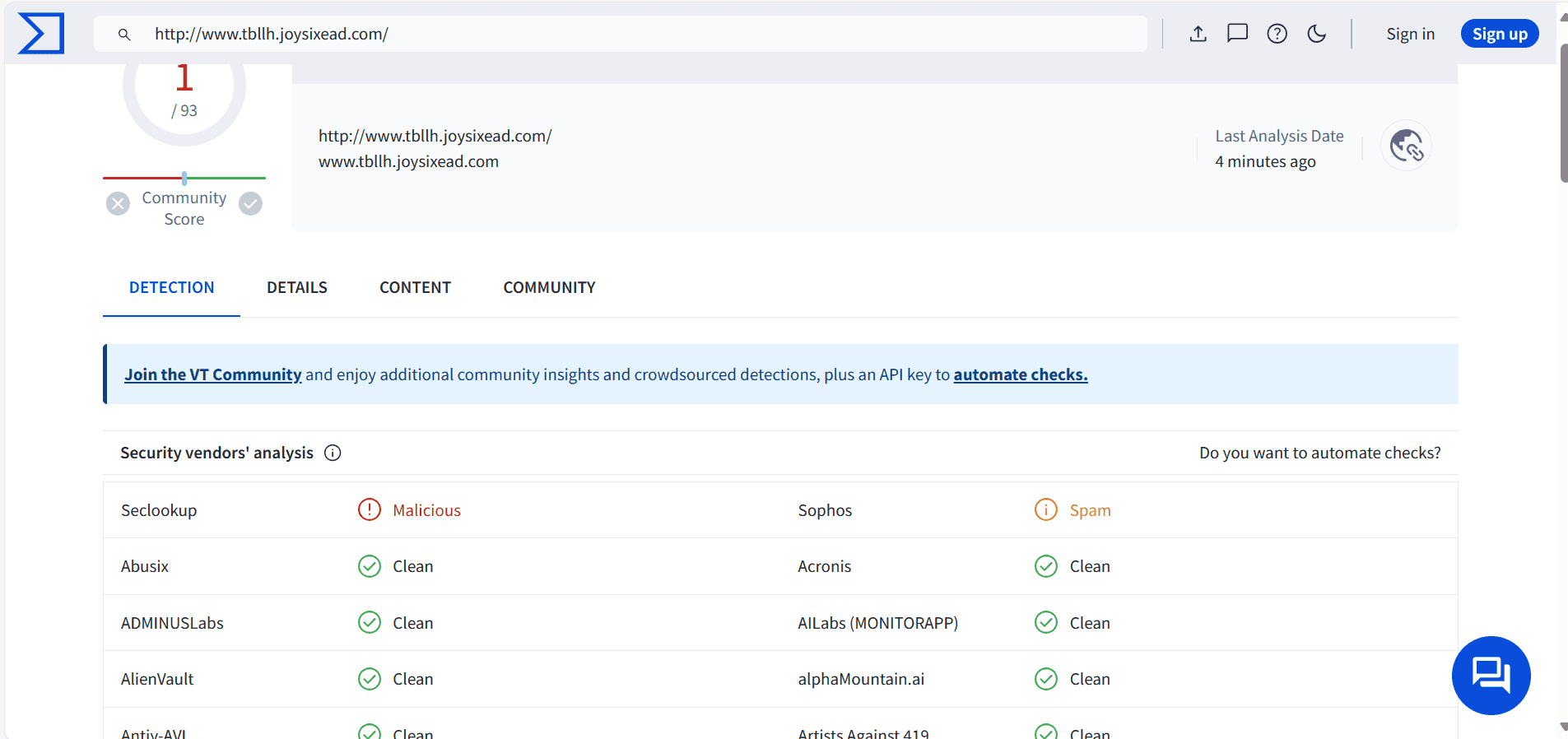Click full URL text in summary panel
The height and width of the screenshot is (739, 1568).
(435, 136)
